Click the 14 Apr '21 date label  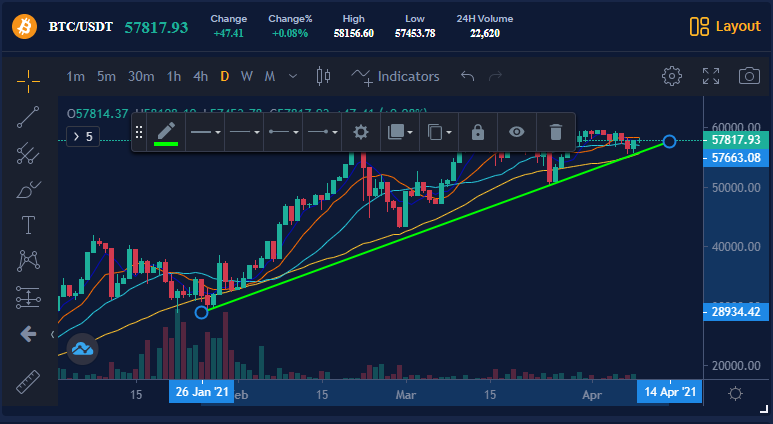coord(669,392)
